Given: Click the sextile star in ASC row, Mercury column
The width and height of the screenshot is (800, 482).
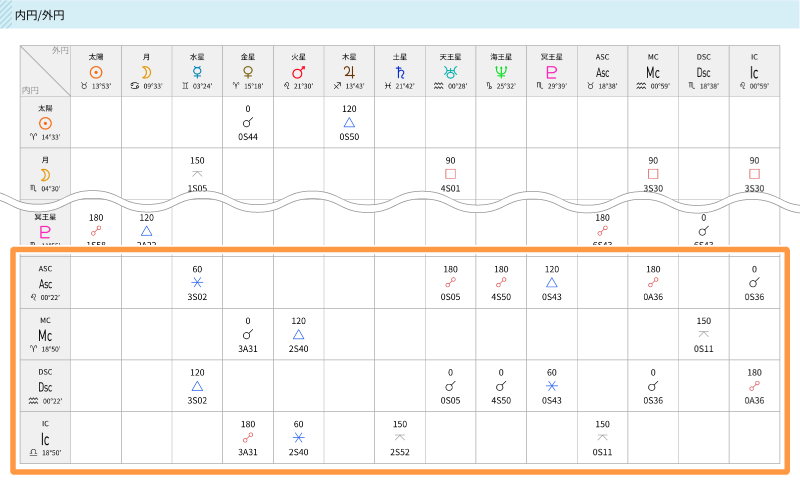Looking at the screenshot, I should click(197, 283).
